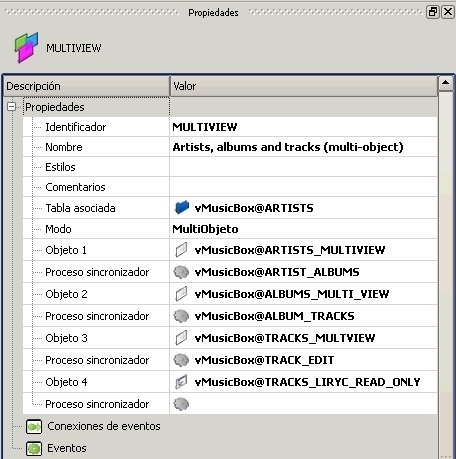
Task: Click the empty last Proceso sincronizador gear icon
Action: [x=181, y=404]
